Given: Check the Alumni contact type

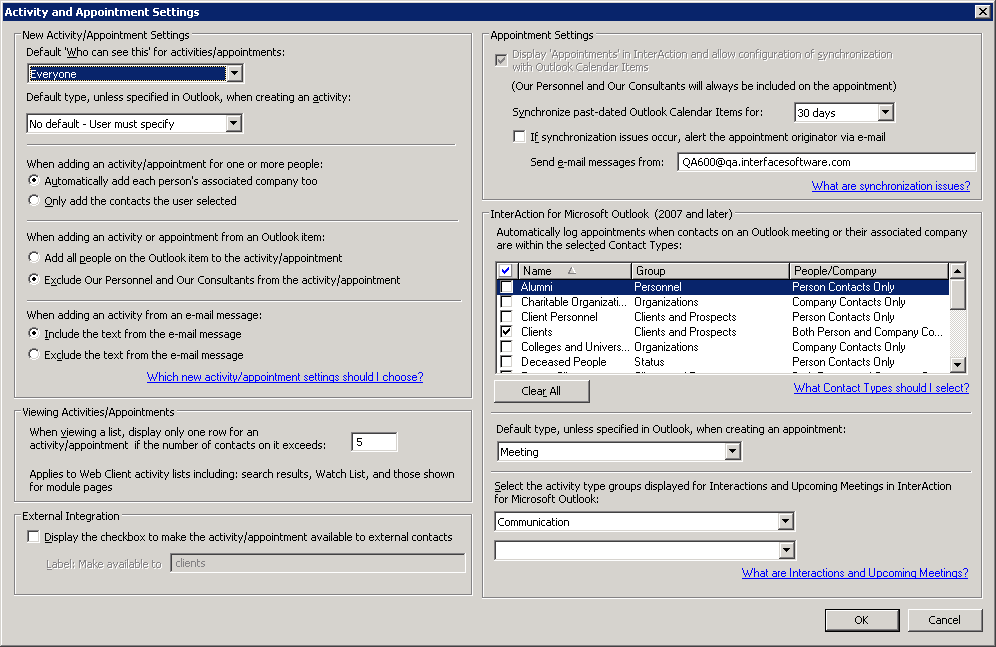Looking at the screenshot, I should [x=506, y=287].
